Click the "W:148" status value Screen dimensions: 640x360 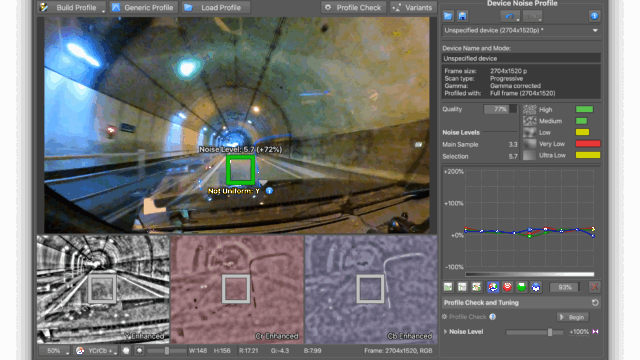(198, 351)
